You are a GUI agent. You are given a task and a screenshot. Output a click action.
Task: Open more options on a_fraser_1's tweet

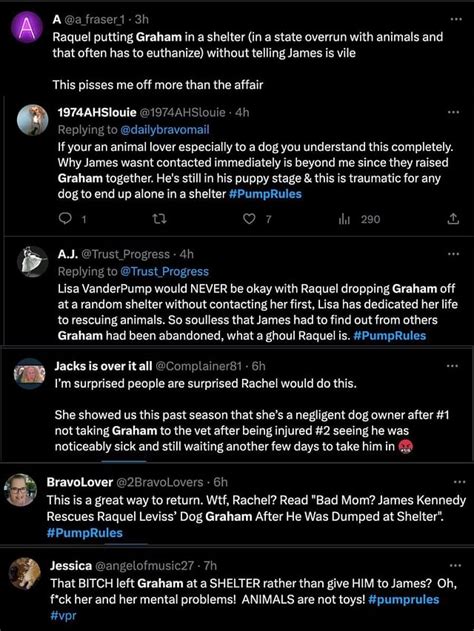pos(455,19)
